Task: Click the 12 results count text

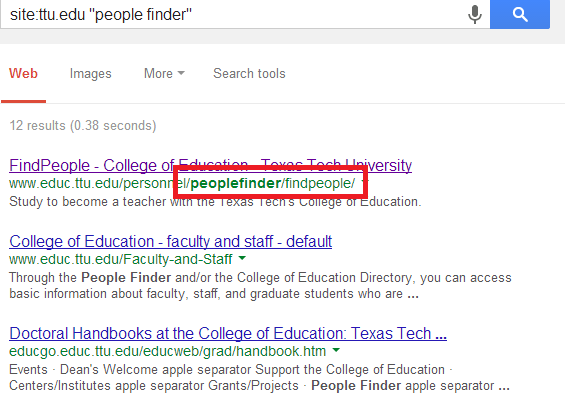Action: (x=83, y=126)
